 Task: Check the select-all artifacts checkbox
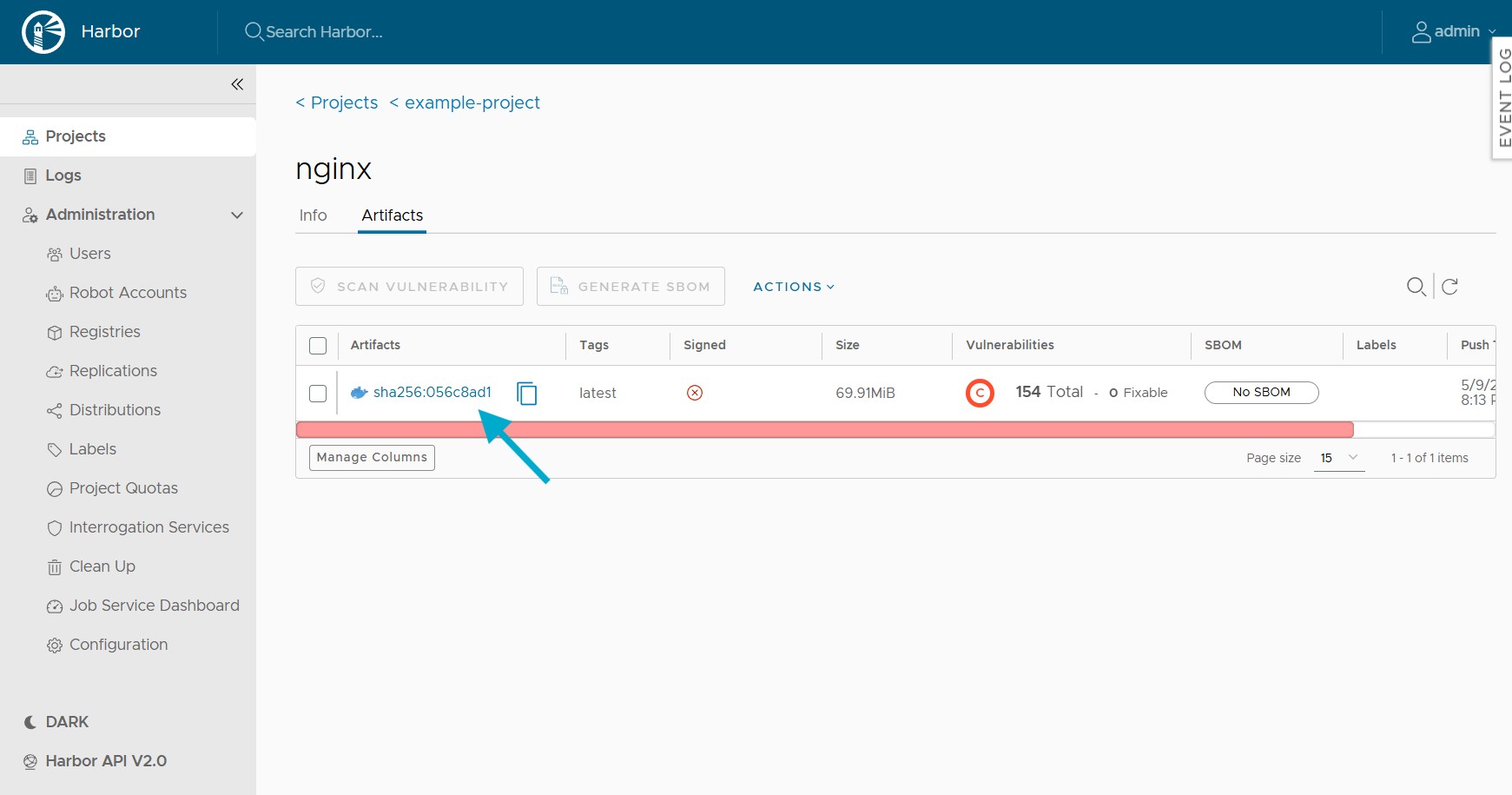click(317, 345)
